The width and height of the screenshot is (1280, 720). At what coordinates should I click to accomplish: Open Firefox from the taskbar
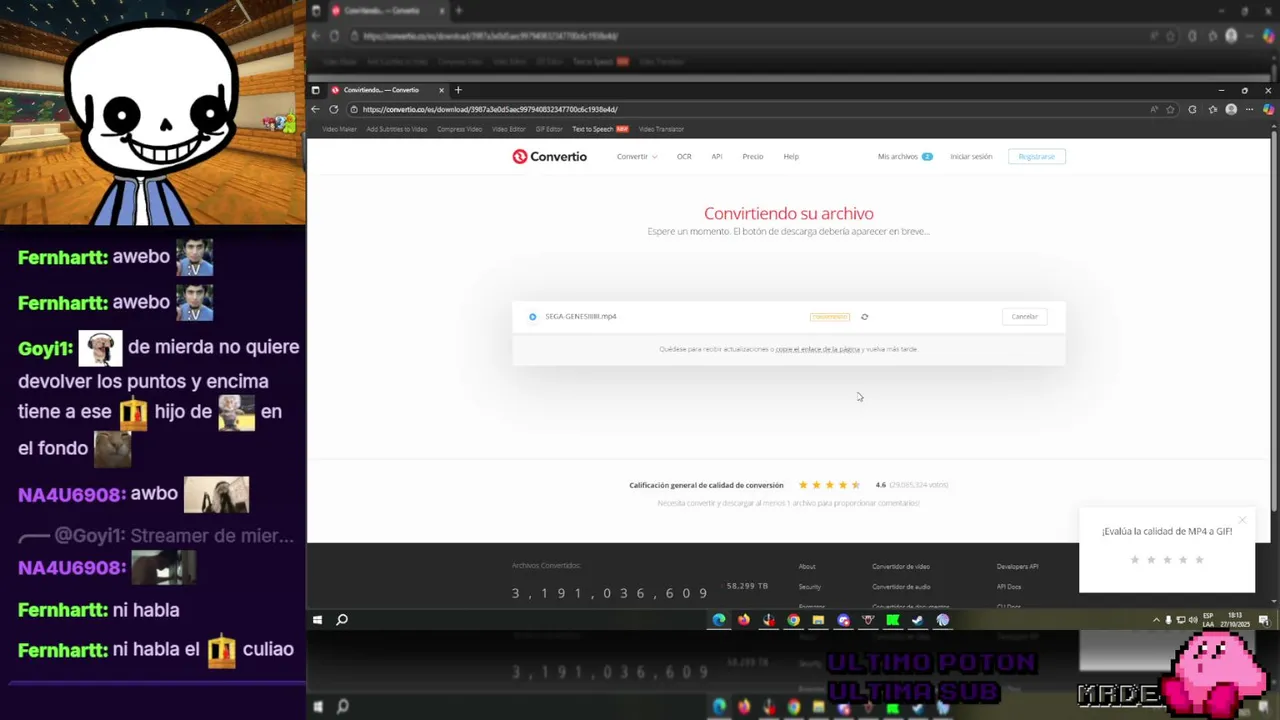point(744,620)
